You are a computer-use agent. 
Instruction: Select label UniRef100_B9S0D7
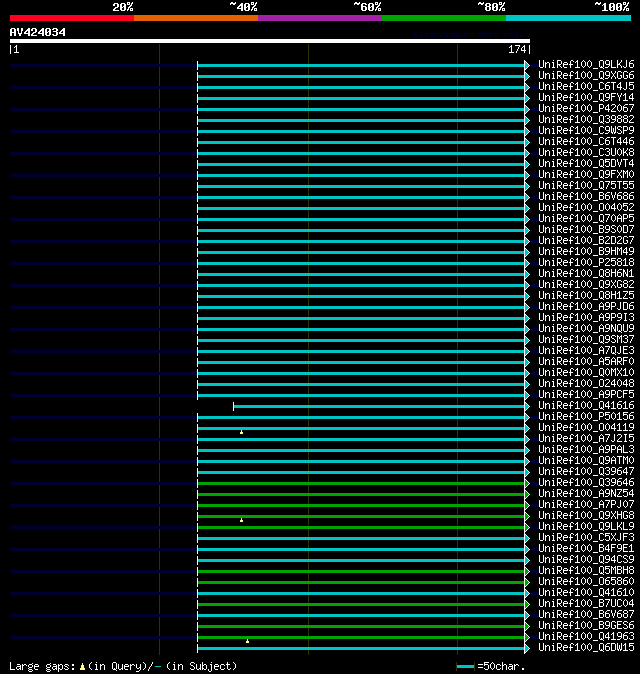pyautogui.click(x=586, y=230)
